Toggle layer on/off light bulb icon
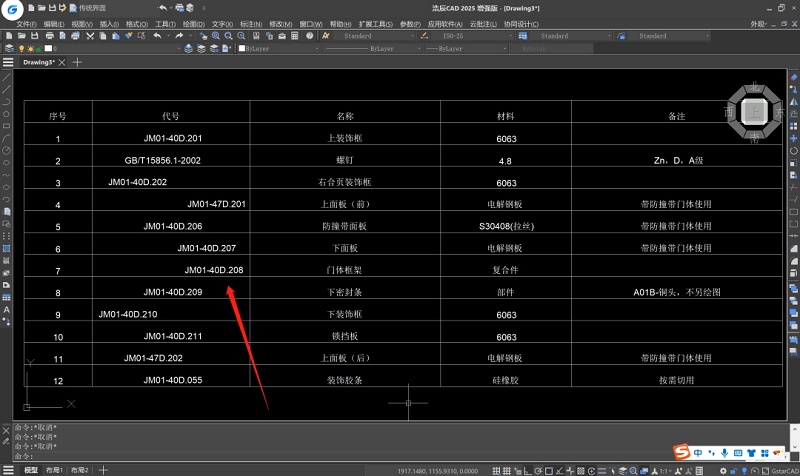The image size is (800, 476). click(21, 48)
